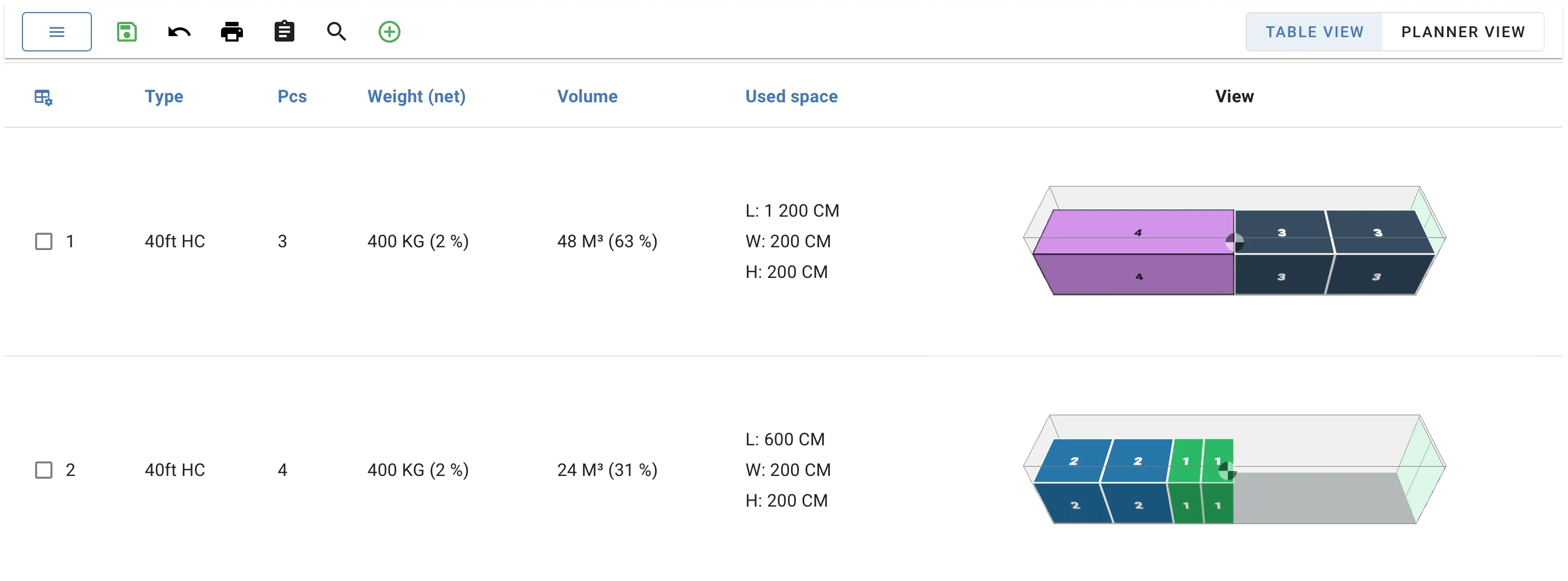Screen dimensions: 1568x581
Task: Undo the last action
Action: (179, 32)
